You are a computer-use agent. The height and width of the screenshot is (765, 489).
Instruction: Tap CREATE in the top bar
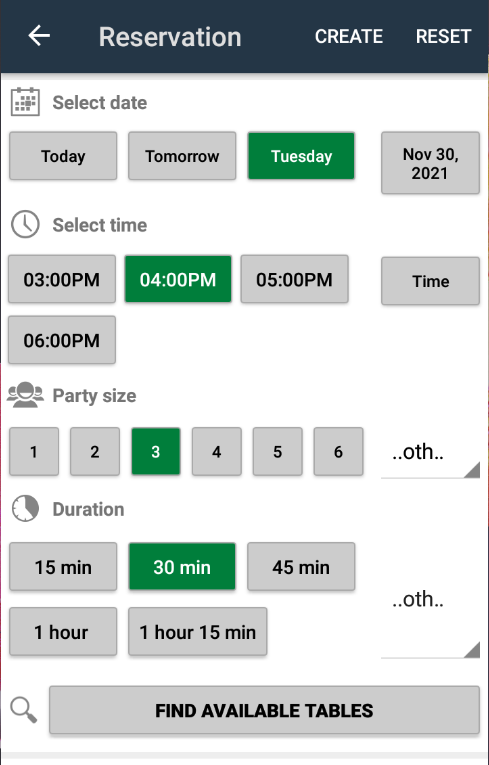[x=348, y=37]
